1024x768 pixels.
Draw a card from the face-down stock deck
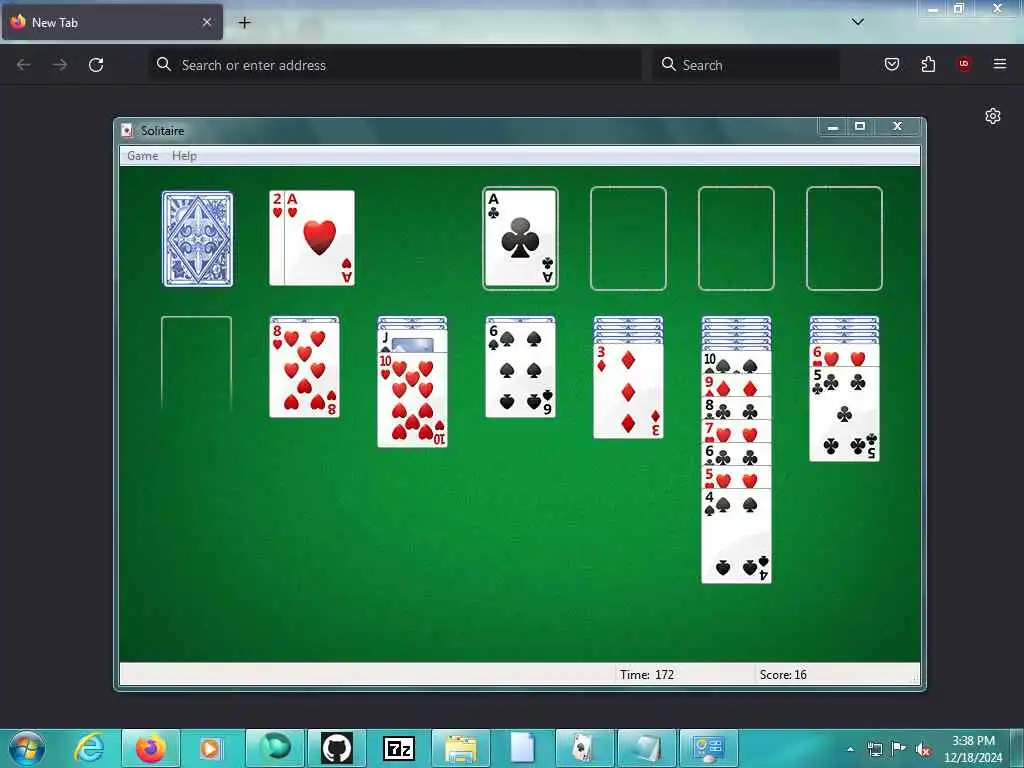click(x=197, y=238)
